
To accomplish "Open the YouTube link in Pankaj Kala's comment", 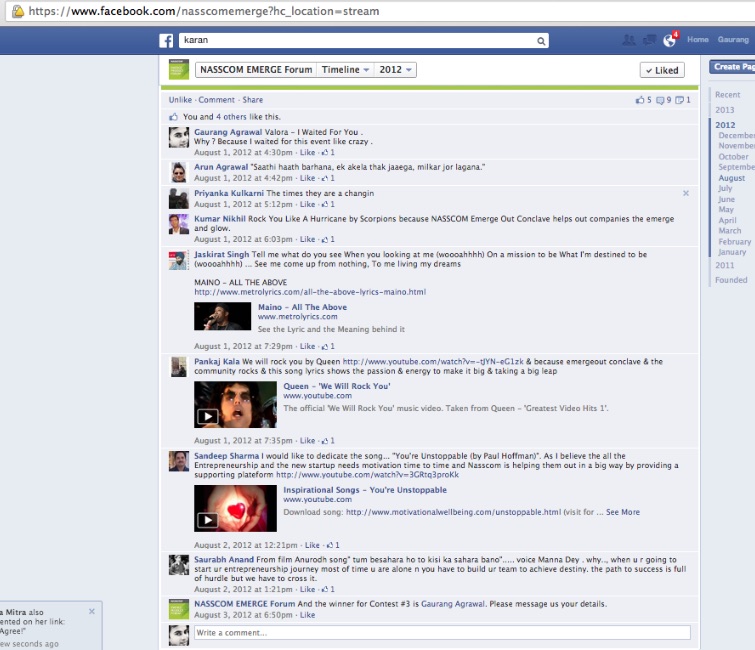I will [433, 361].
